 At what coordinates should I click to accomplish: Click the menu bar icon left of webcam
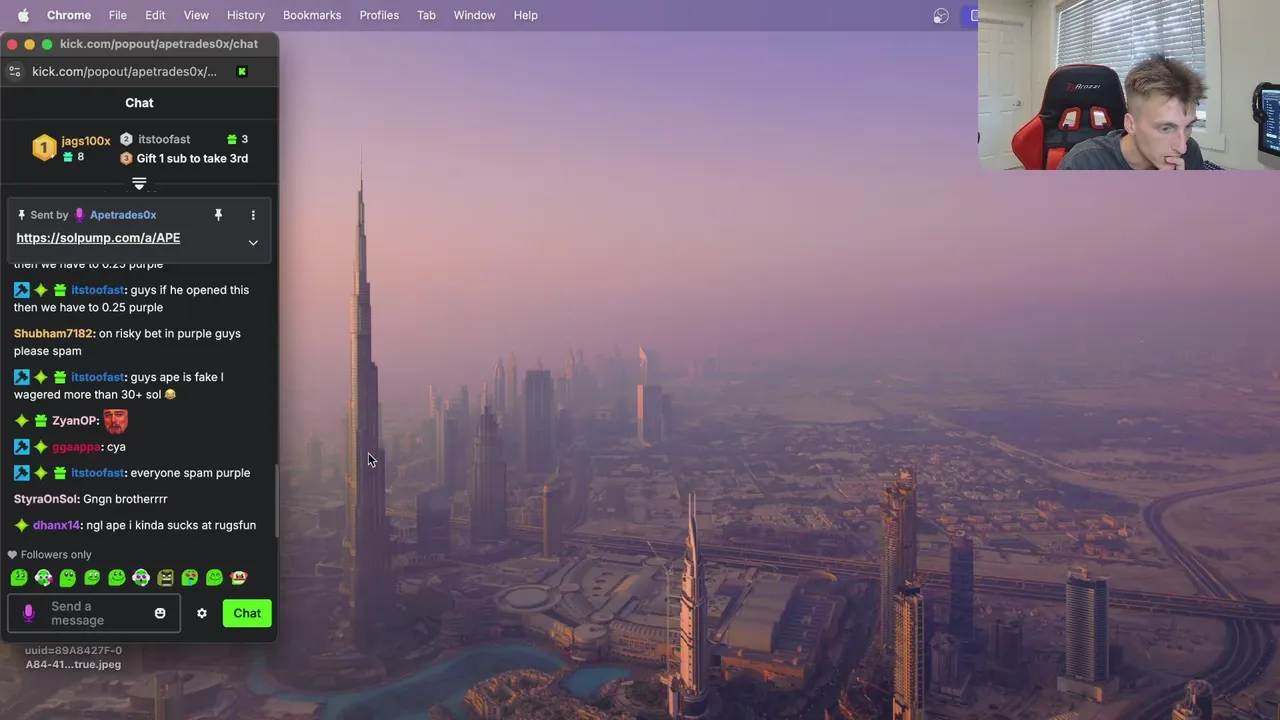click(941, 15)
